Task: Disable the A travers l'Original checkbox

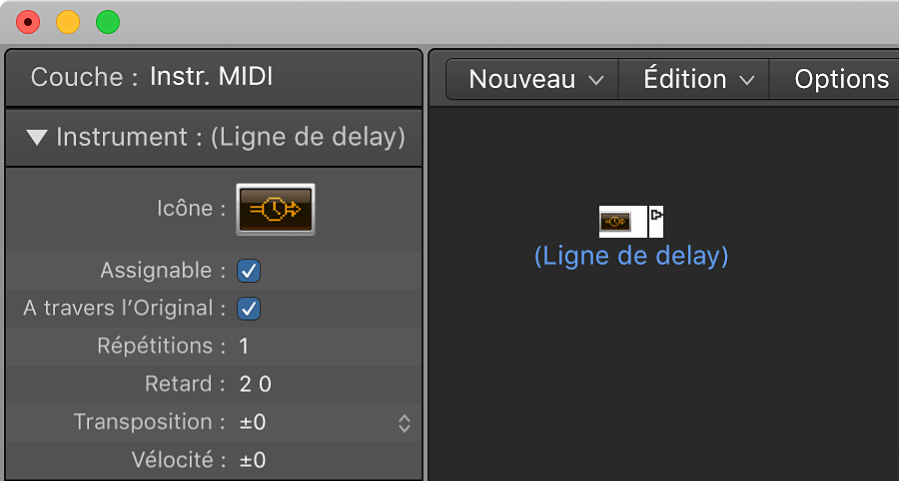Action: (x=249, y=308)
